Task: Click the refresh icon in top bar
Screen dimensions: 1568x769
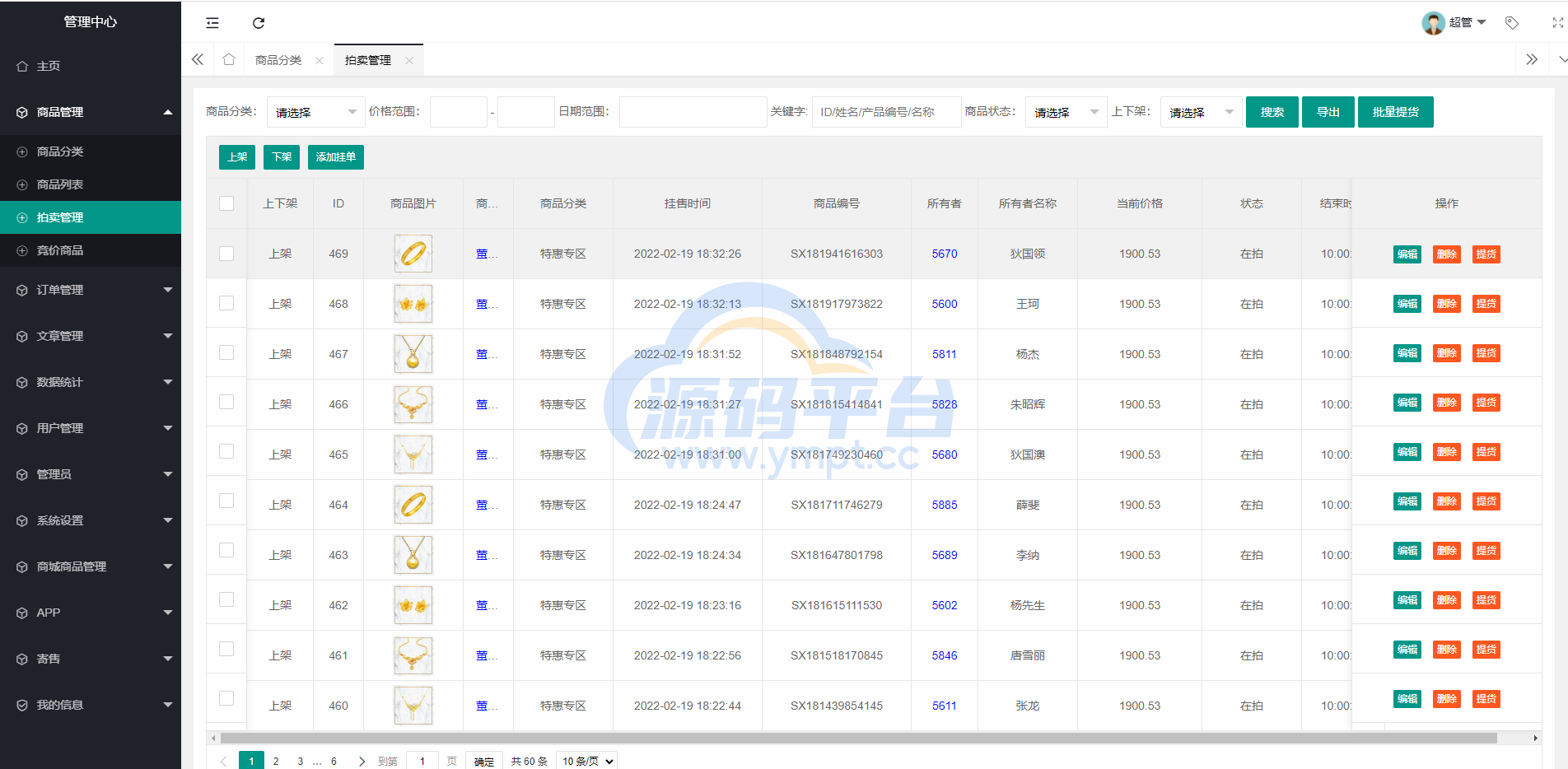Action: (x=259, y=23)
